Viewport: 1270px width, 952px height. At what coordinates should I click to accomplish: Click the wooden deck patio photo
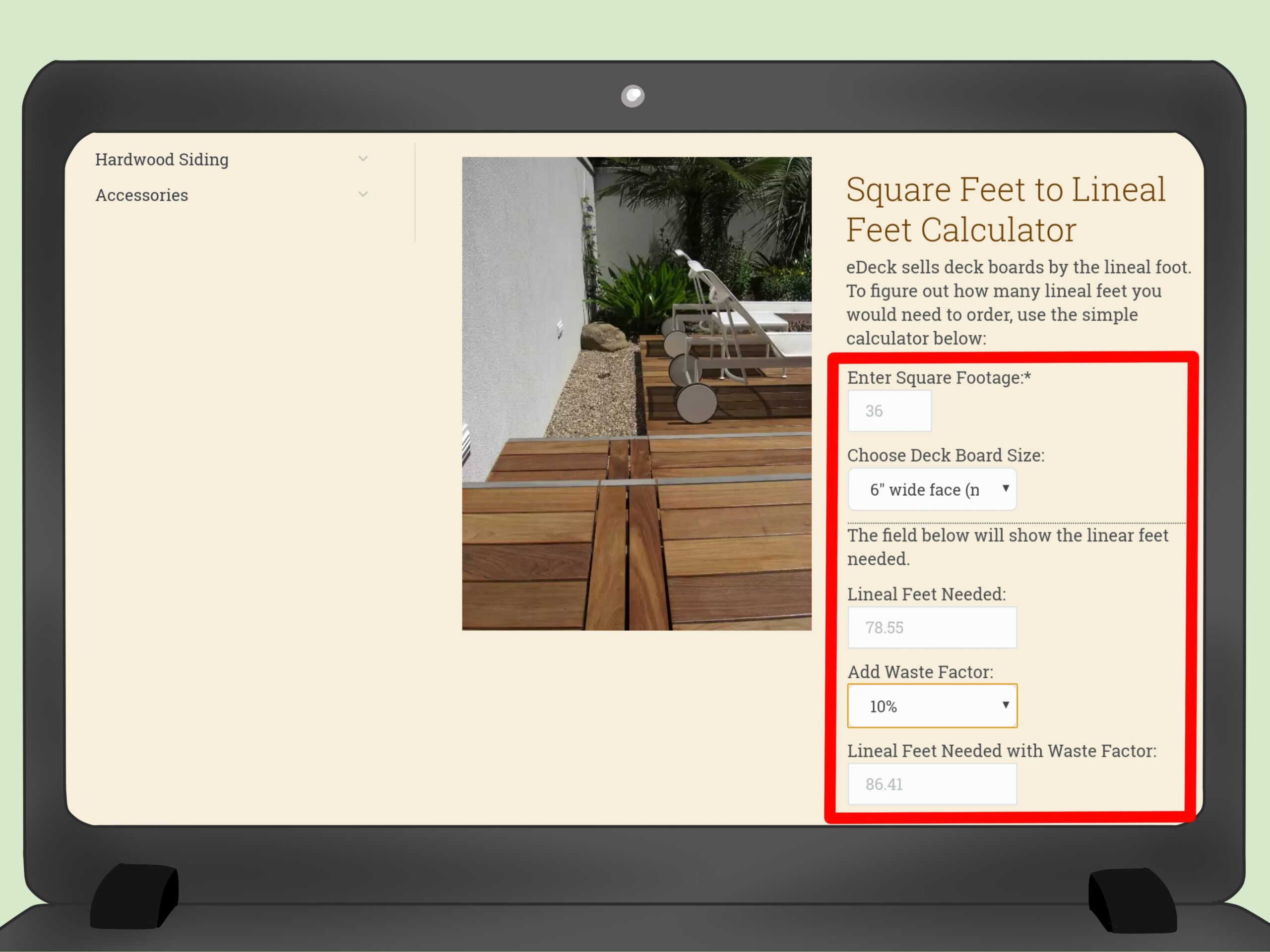(x=636, y=394)
